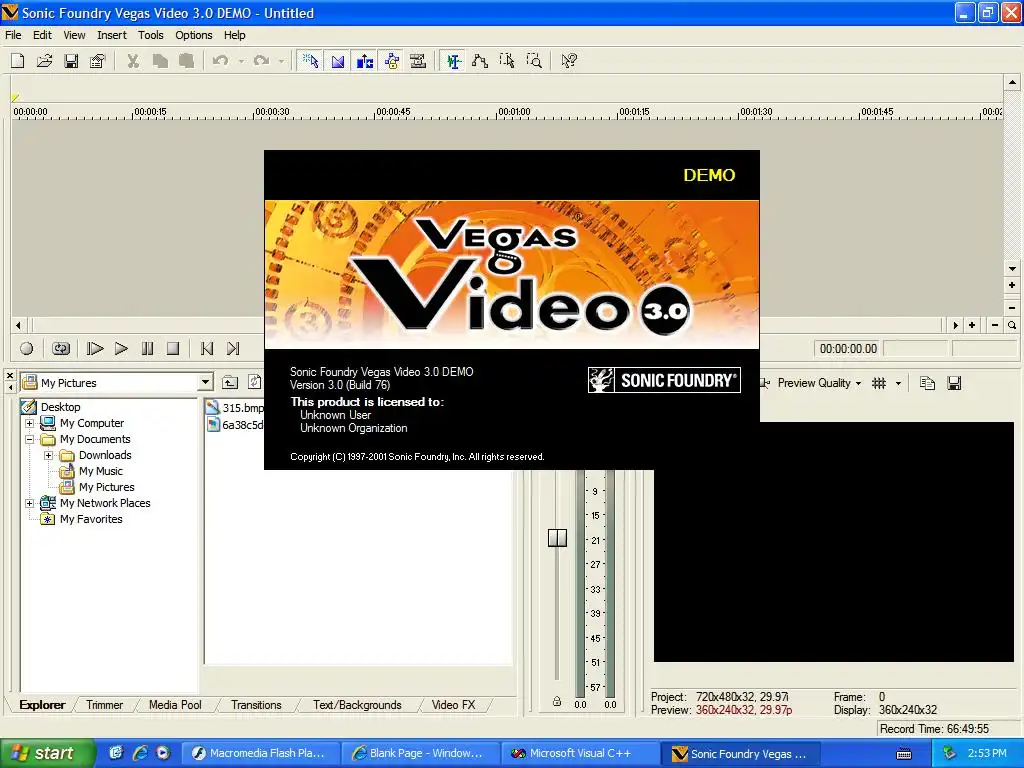Image resolution: width=1024 pixels, height=768 pixels.
Task: Click the What's This help icon
Action: coord(569,61)
